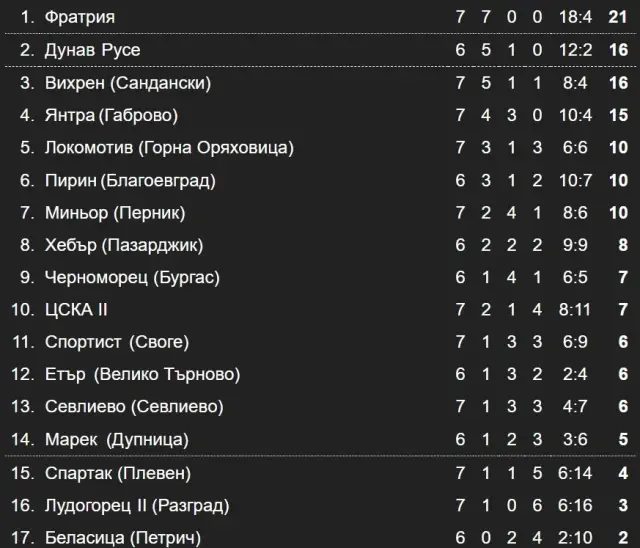Open Лудогорец II (Разград) team entry
The image size is (640, 548).
137,506
